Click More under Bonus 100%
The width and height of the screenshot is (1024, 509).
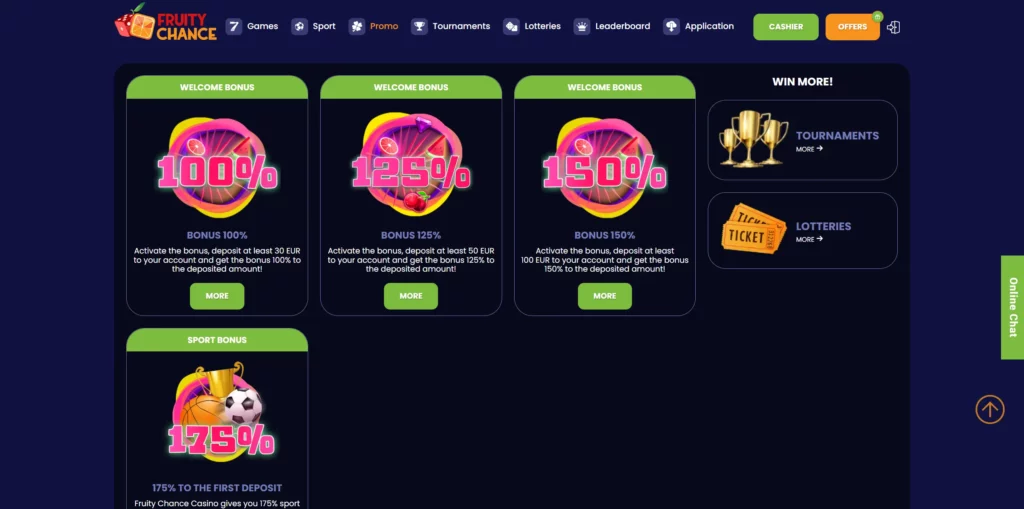217,296
